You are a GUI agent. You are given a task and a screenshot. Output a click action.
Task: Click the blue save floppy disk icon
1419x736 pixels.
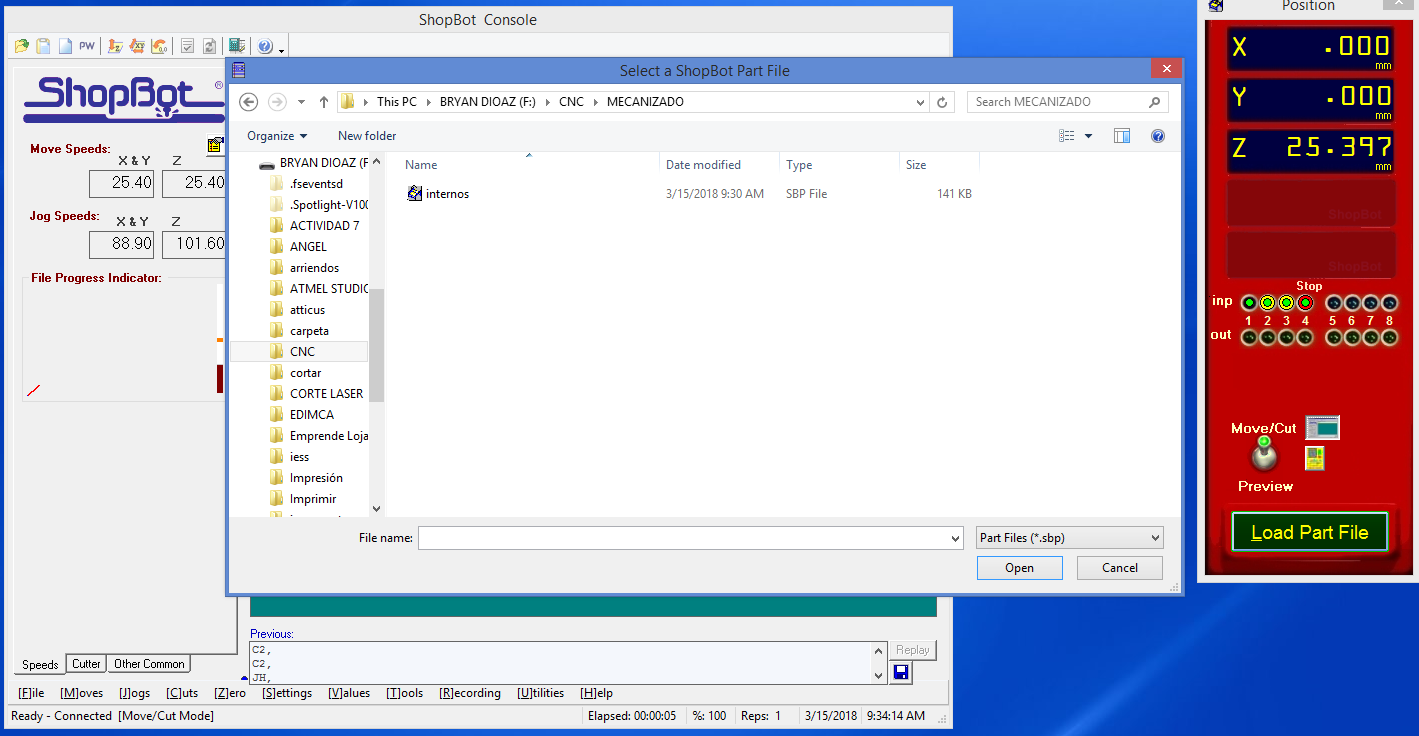click(x=900, y=672)
